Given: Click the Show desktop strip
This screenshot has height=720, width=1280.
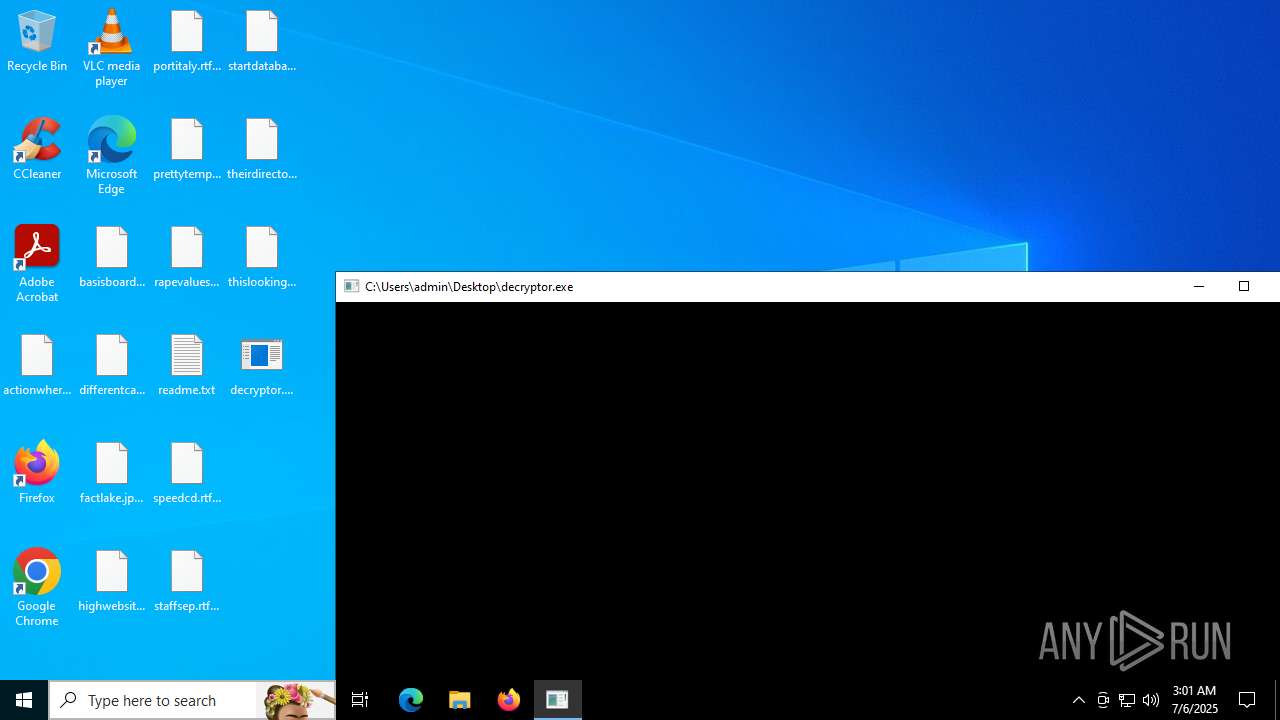Looking at the screenshot, I should 1277,700.
